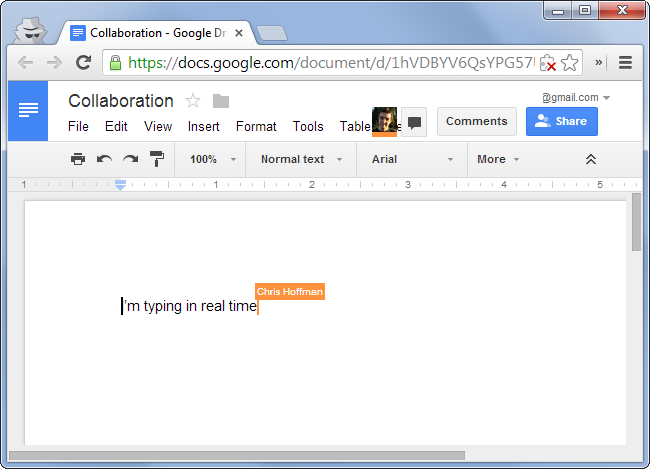The height and width of the screenshot is (469, 650).
Task: Open a new browser tab
Action: pos(272,33)
